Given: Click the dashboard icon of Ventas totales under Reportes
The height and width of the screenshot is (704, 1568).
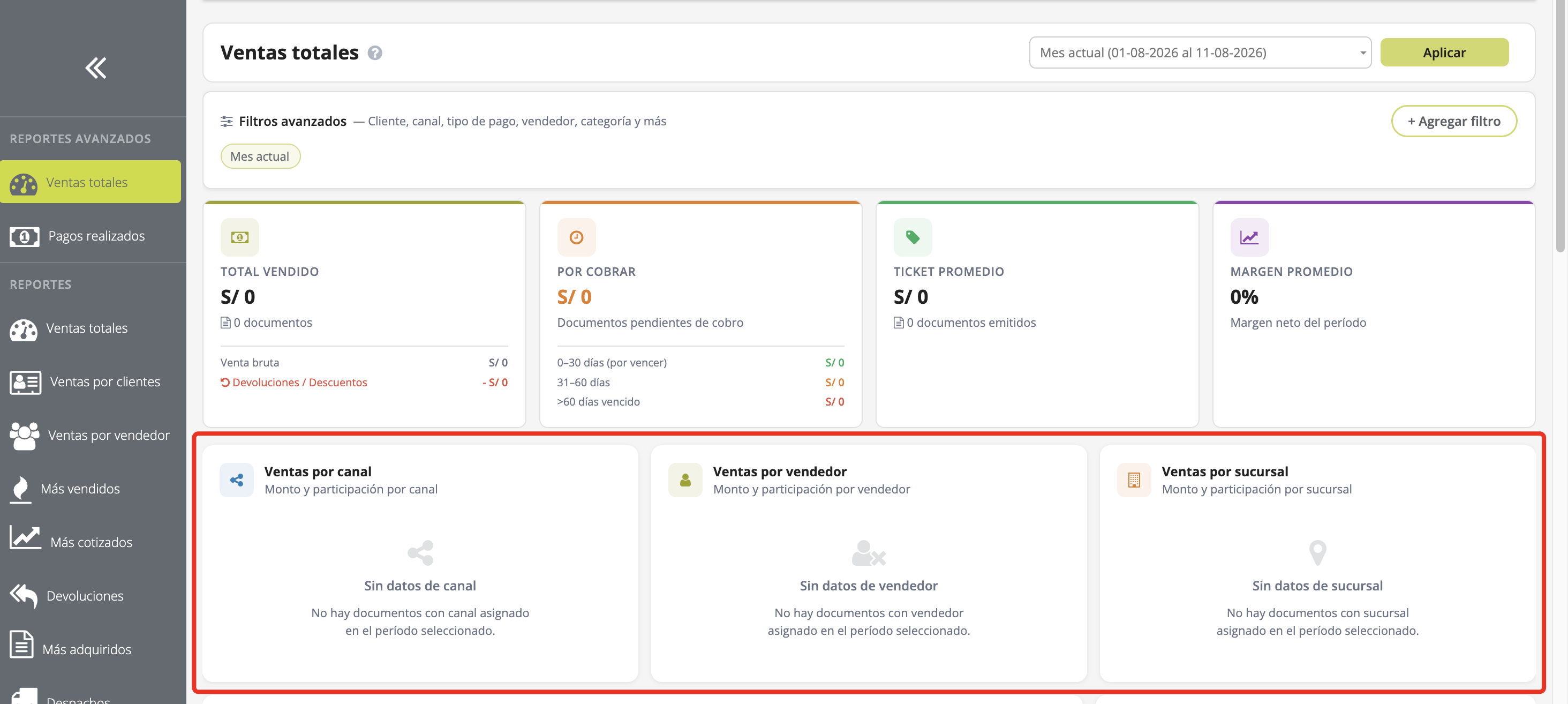Looking at the screenshot, I should [x=24, y=329].
